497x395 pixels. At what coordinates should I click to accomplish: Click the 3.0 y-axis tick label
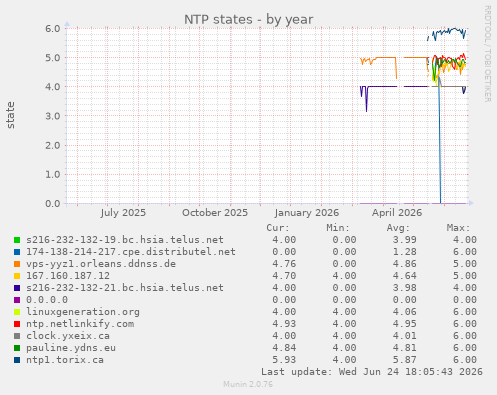(53, 116)
